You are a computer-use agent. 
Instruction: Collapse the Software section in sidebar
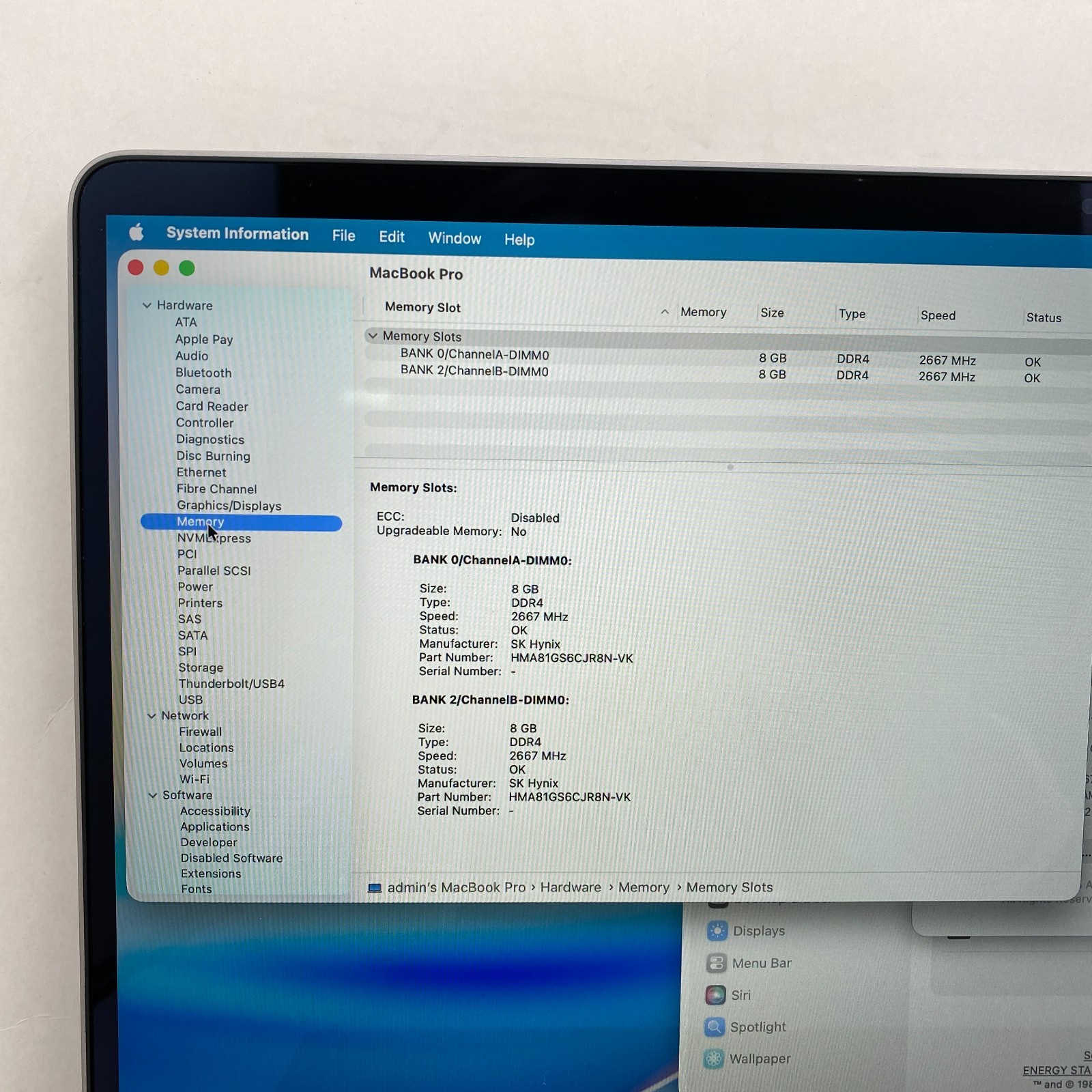coord(153,795)
